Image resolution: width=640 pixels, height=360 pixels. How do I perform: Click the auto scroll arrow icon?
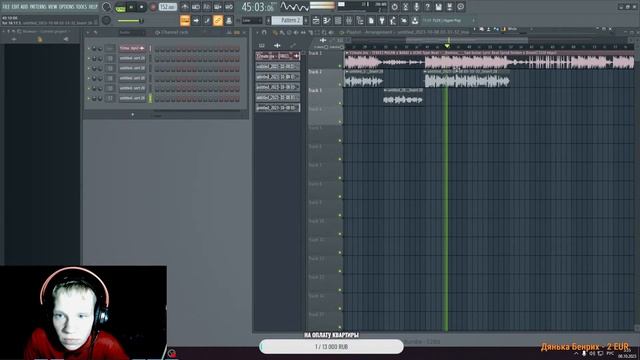tap(196, 20)
